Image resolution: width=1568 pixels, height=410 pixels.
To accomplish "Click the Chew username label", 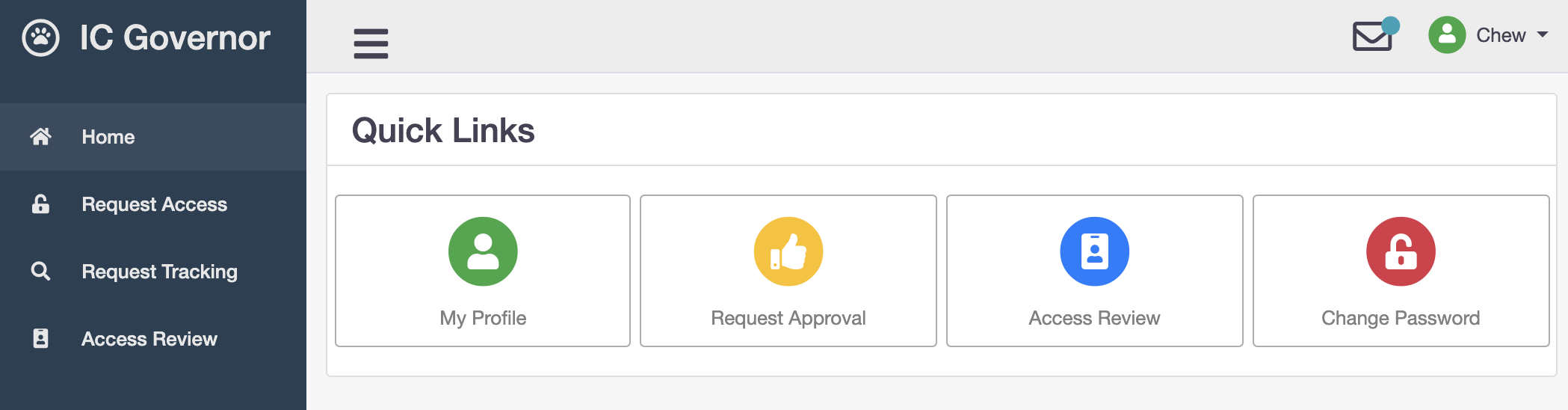I will [x=1500, y=35].
